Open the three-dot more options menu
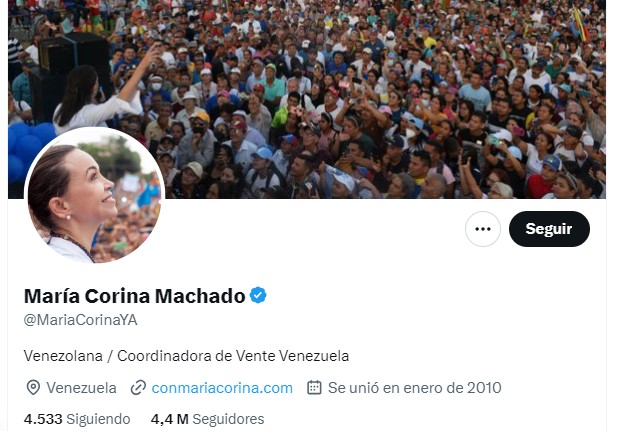Viewport: 622px width, 431px height. click(483, 229)
